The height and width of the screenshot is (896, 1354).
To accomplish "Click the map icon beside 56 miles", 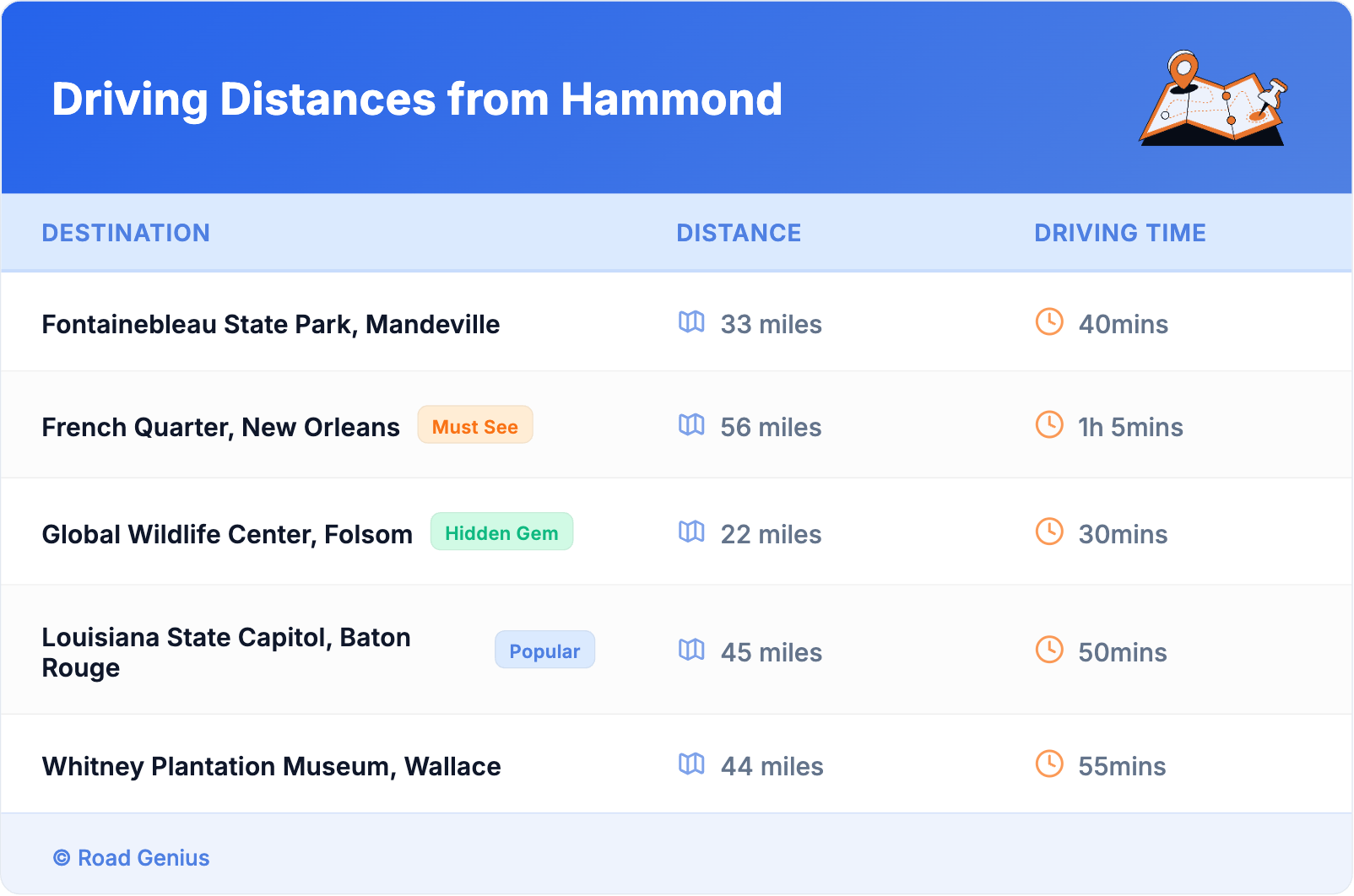I will pyautogui.click(x=691, y=425).
